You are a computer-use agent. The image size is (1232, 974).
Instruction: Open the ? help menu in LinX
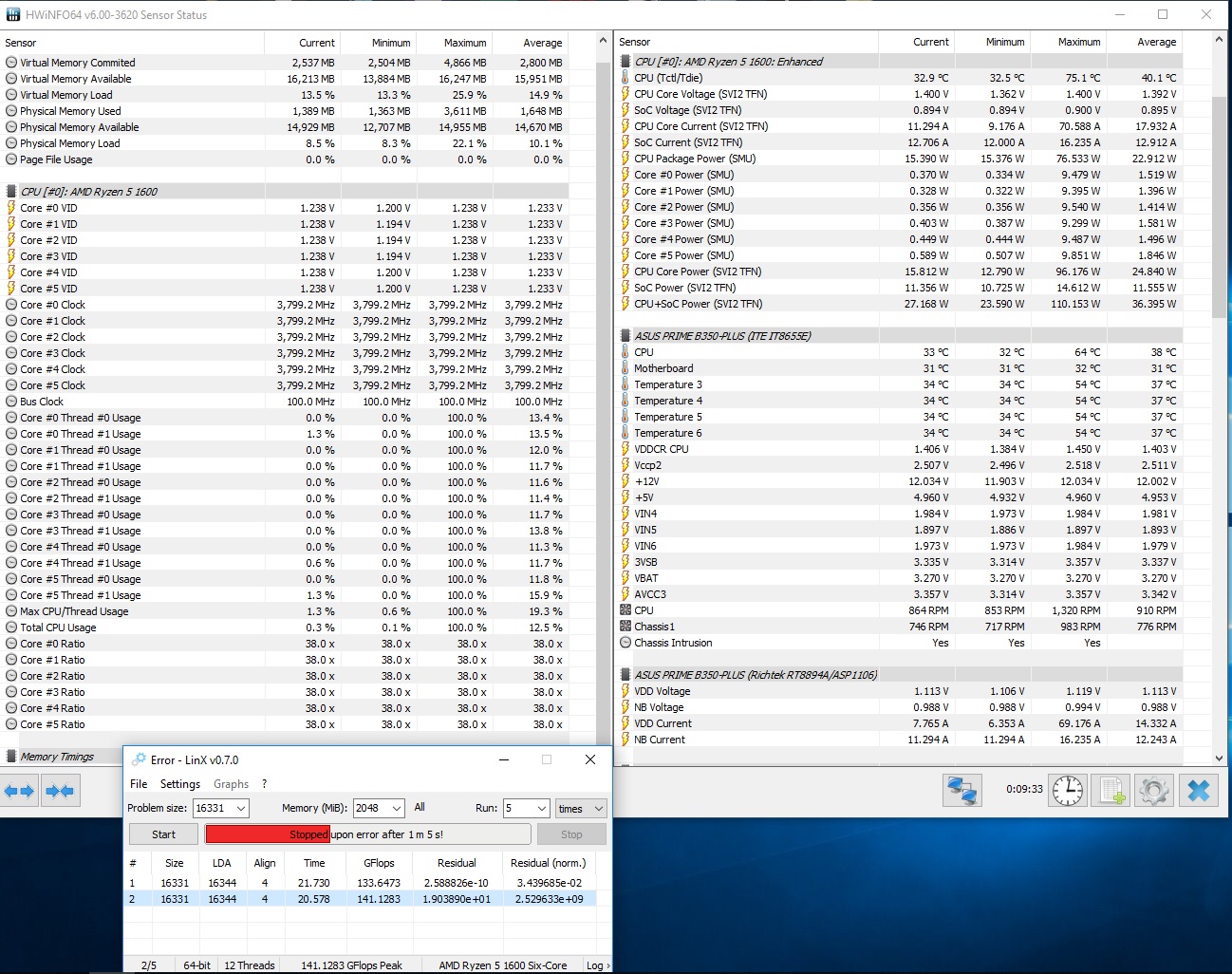(265, 784)
